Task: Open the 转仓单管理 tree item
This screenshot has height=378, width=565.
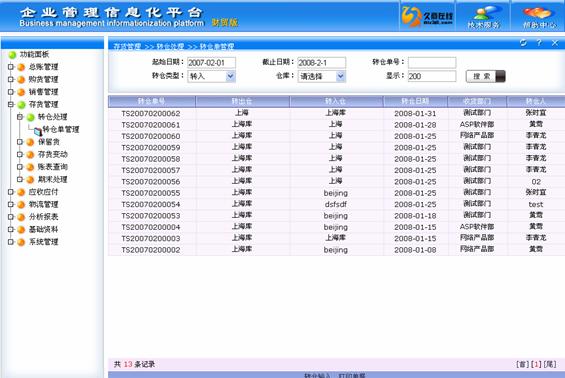Action: 61,129
